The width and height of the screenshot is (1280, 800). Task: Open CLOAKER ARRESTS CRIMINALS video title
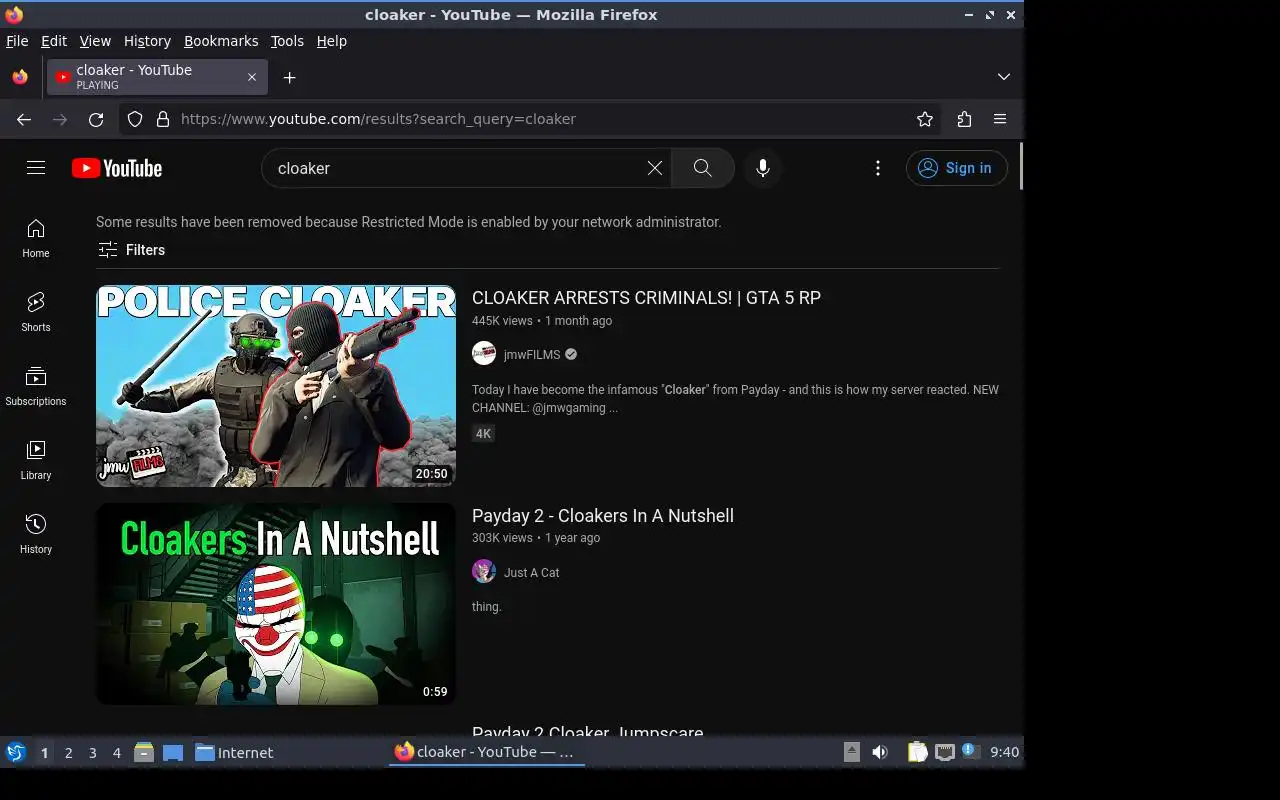(646, 298)
